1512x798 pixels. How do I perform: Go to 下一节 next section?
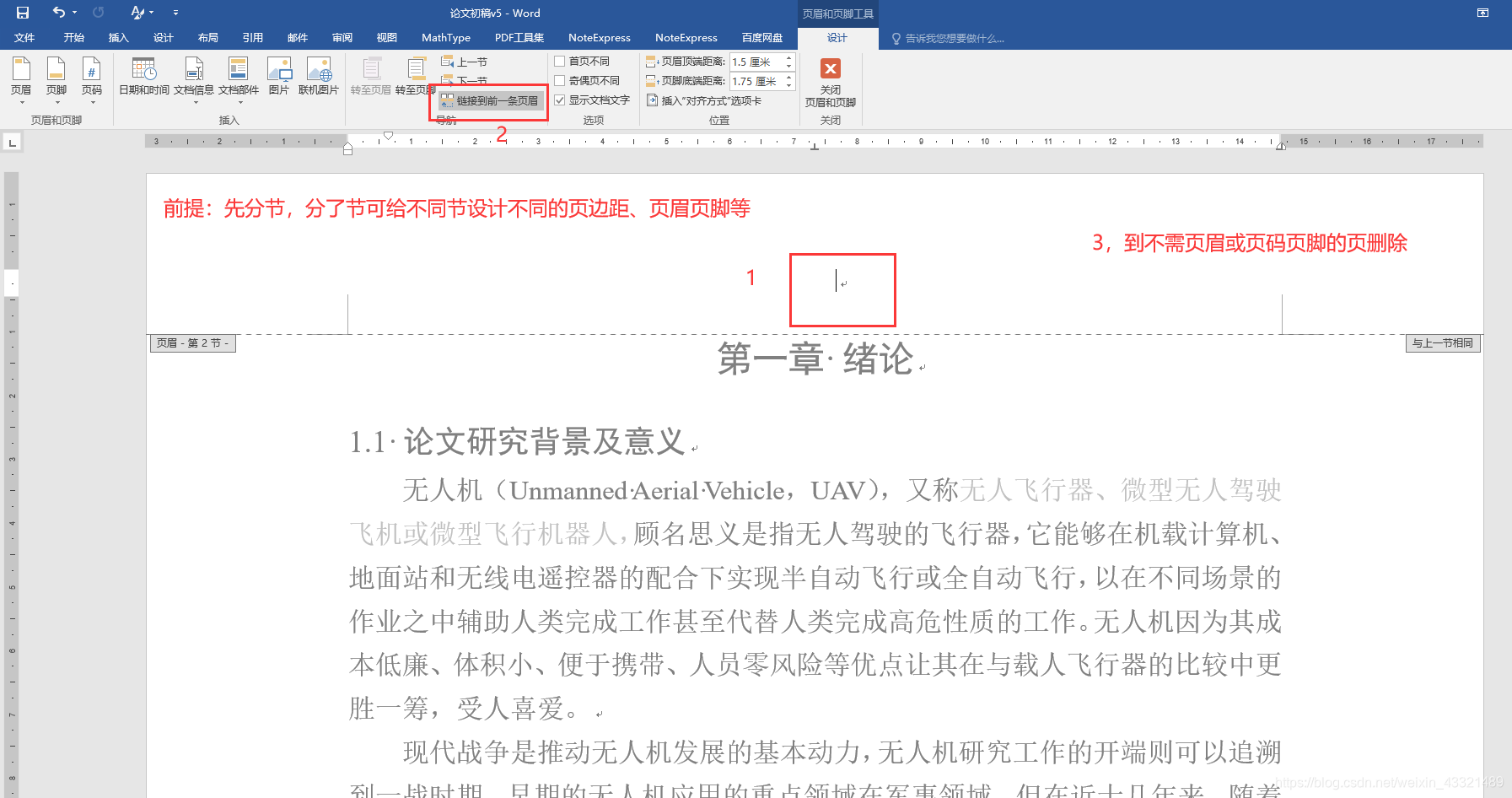(x=465, y=81)
